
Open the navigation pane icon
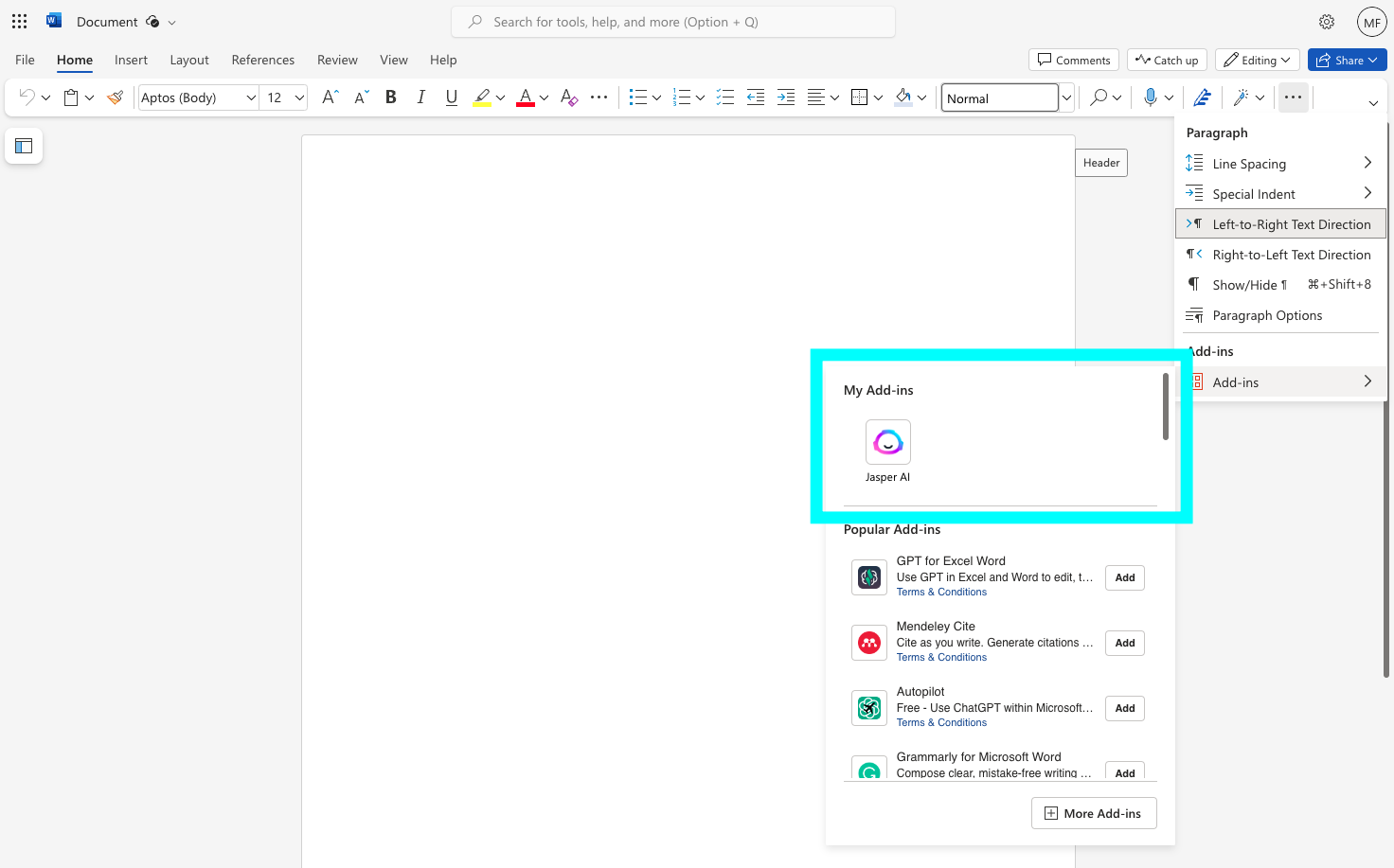coord(24,146)
